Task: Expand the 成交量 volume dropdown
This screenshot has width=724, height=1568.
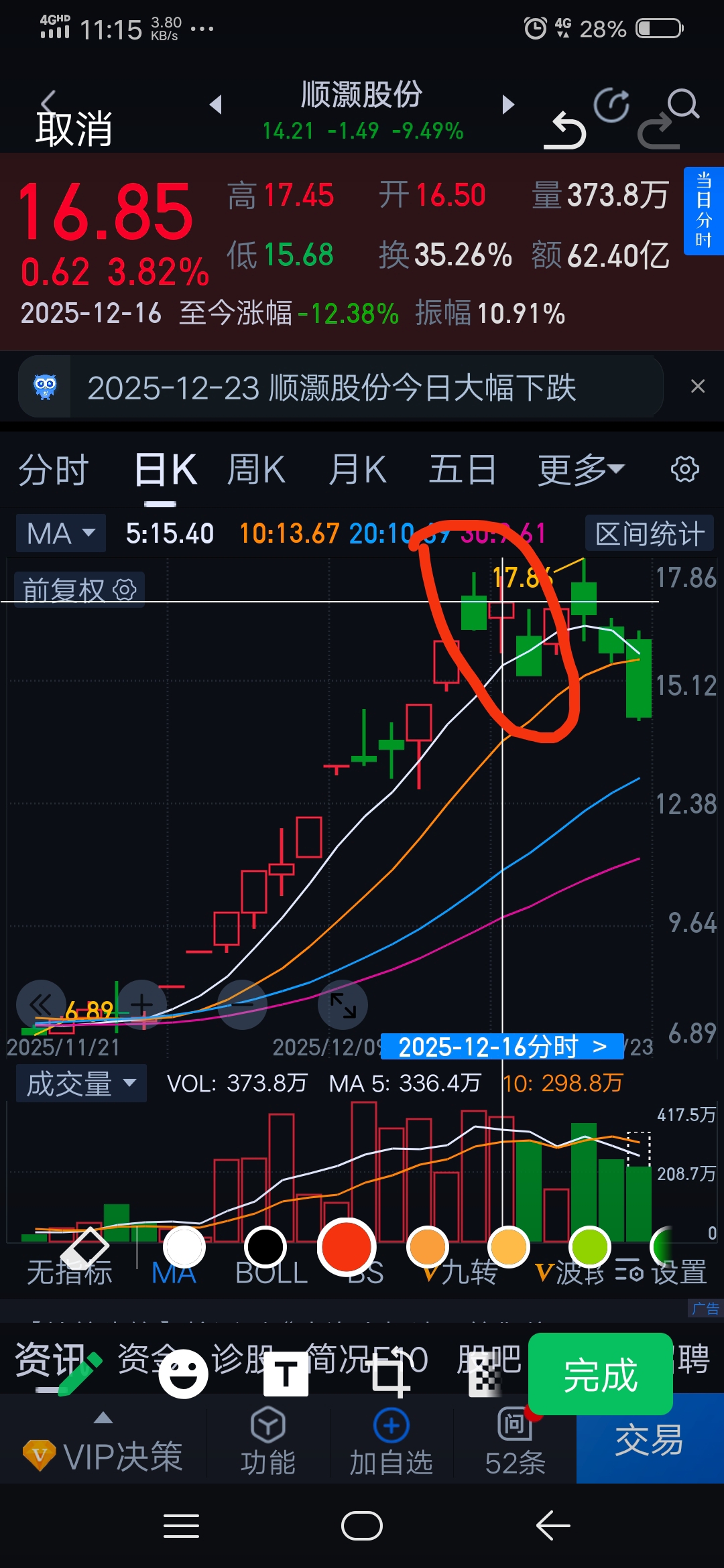Action: coord(81,1084)
